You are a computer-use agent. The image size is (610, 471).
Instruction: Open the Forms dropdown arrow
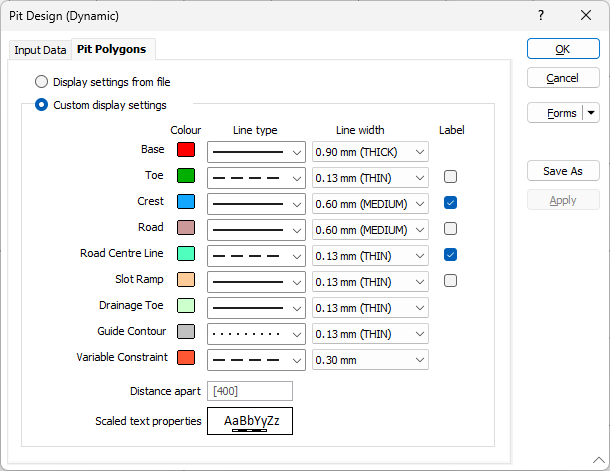pos(591,113)
